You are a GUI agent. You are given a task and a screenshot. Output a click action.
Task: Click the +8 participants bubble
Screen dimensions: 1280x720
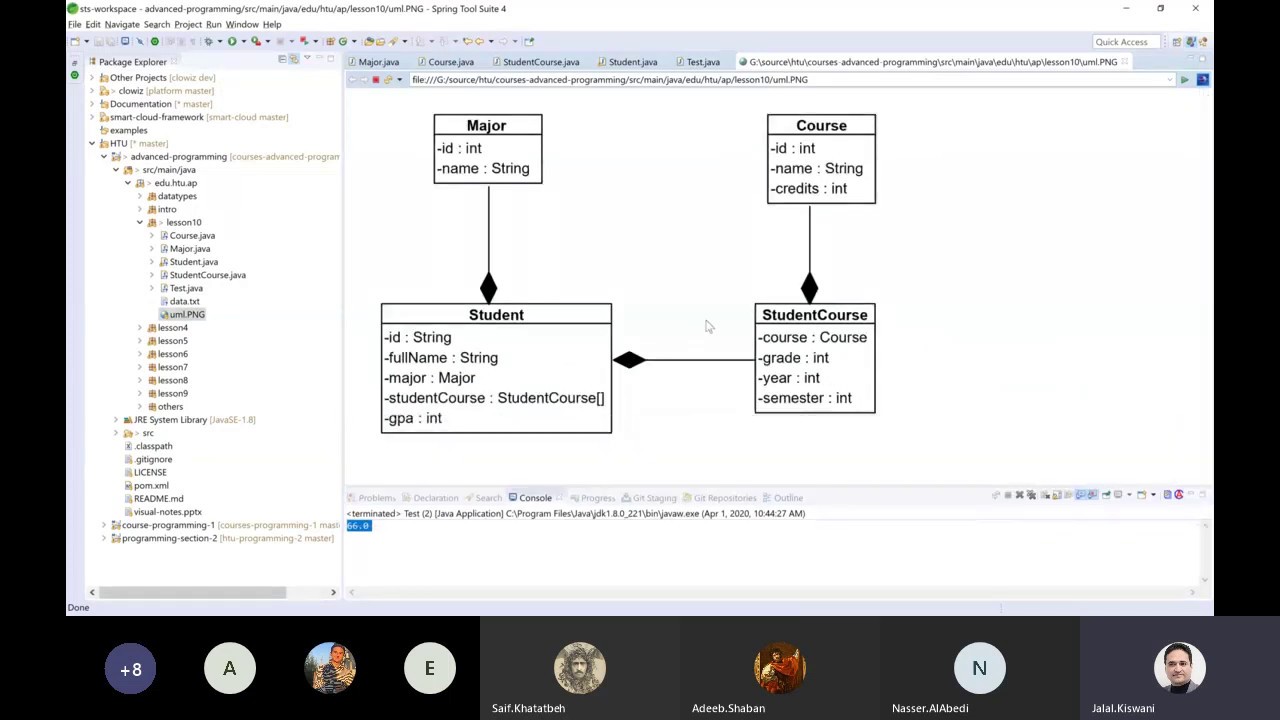131,669
